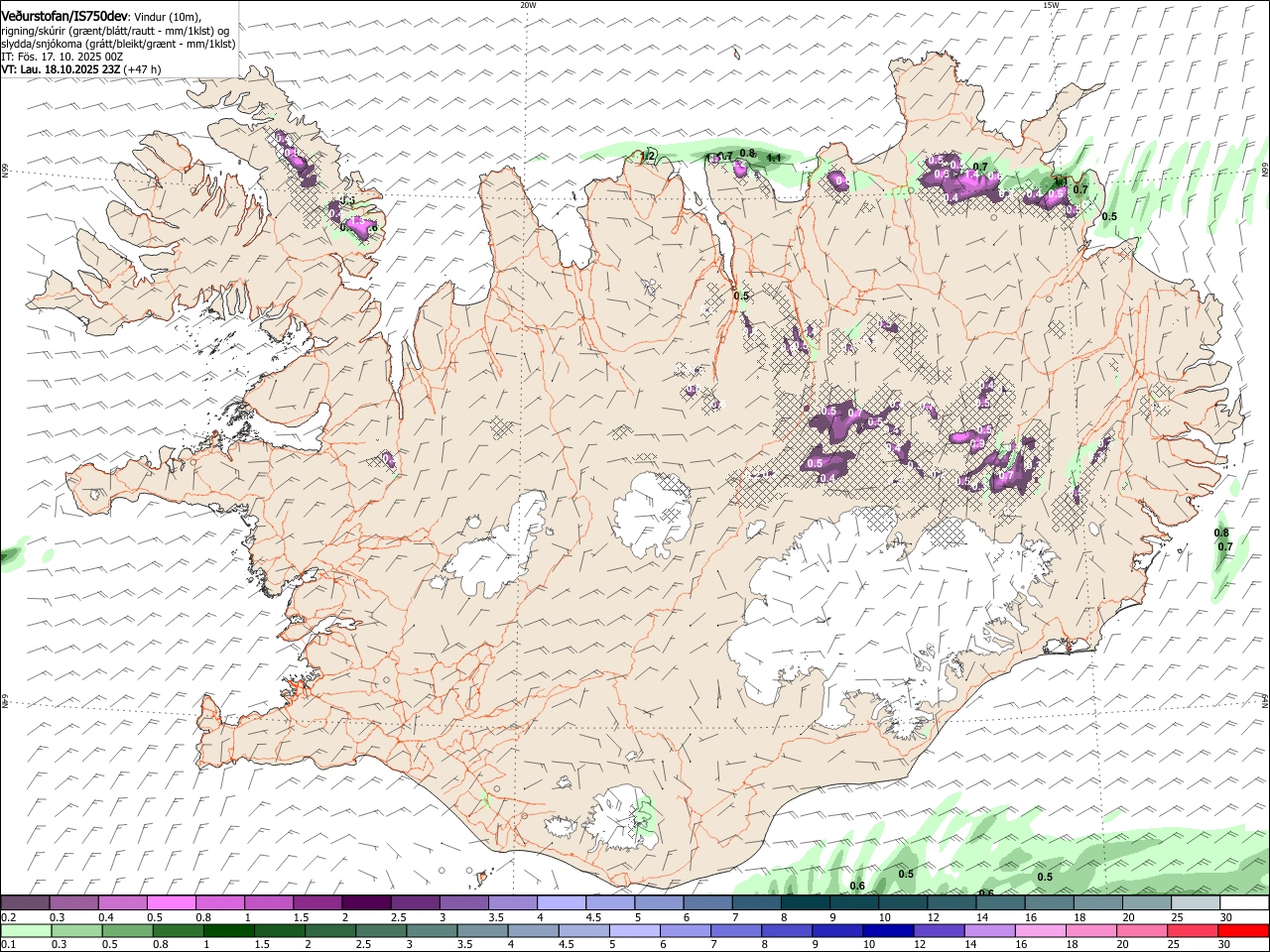
Task: Choose the light pink 16 rain swatch
Action: tap(1040, 931)
